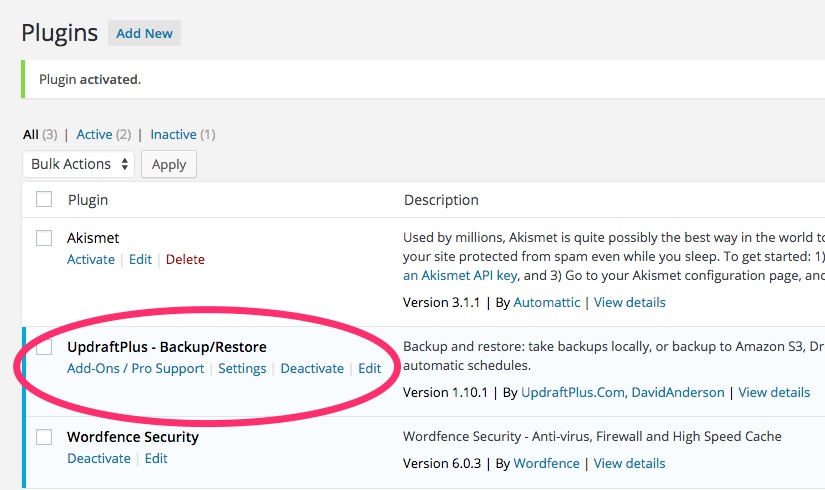Screen dimensions: 825x490
Task: Click the 'Version 3.1.1' text
Action: 441,303
